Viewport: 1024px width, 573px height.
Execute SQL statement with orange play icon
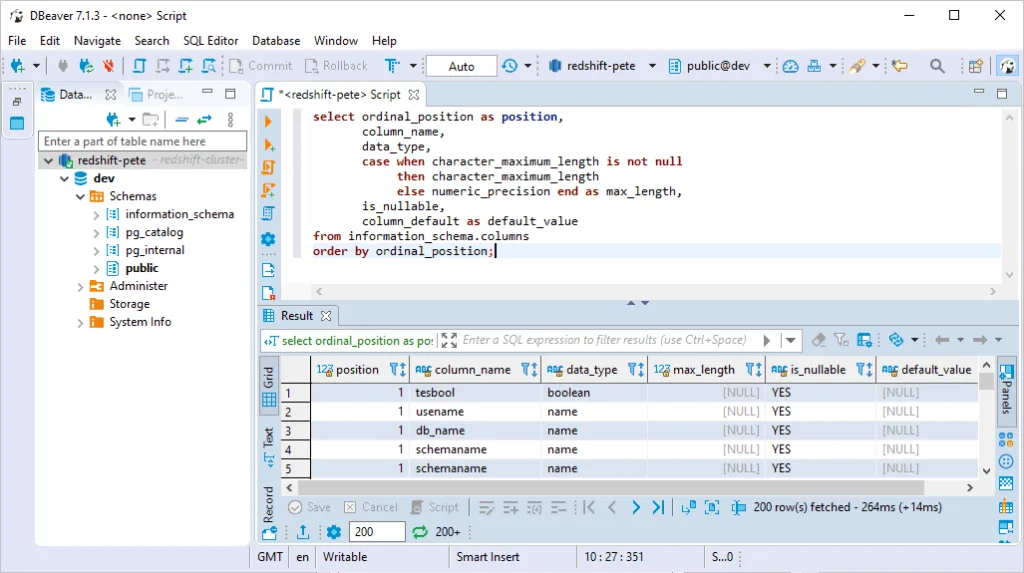coord(268,122)
